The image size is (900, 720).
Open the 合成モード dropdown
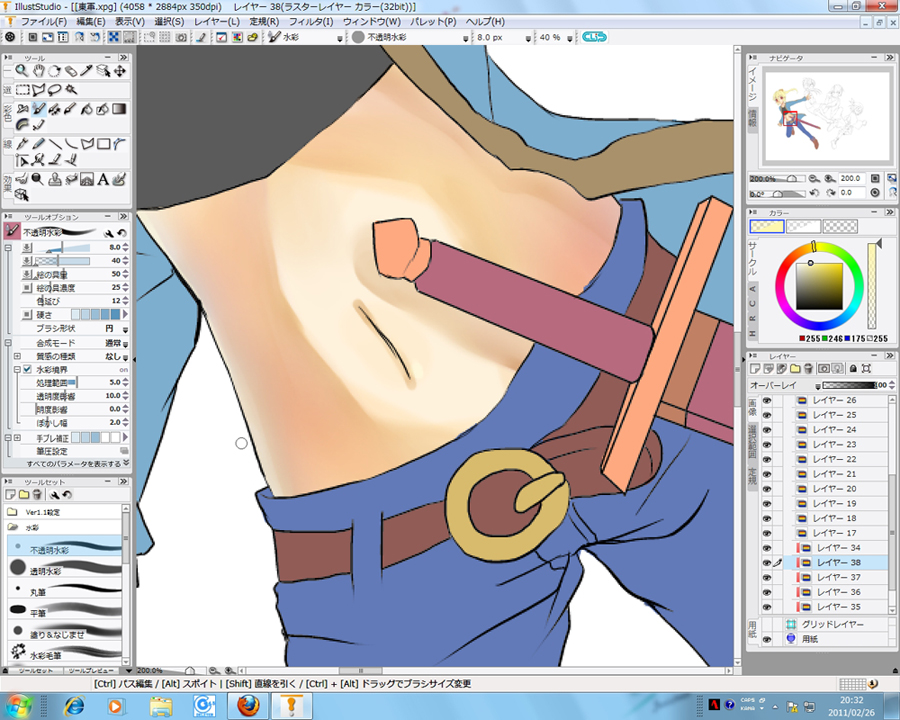tap(125, 343)
